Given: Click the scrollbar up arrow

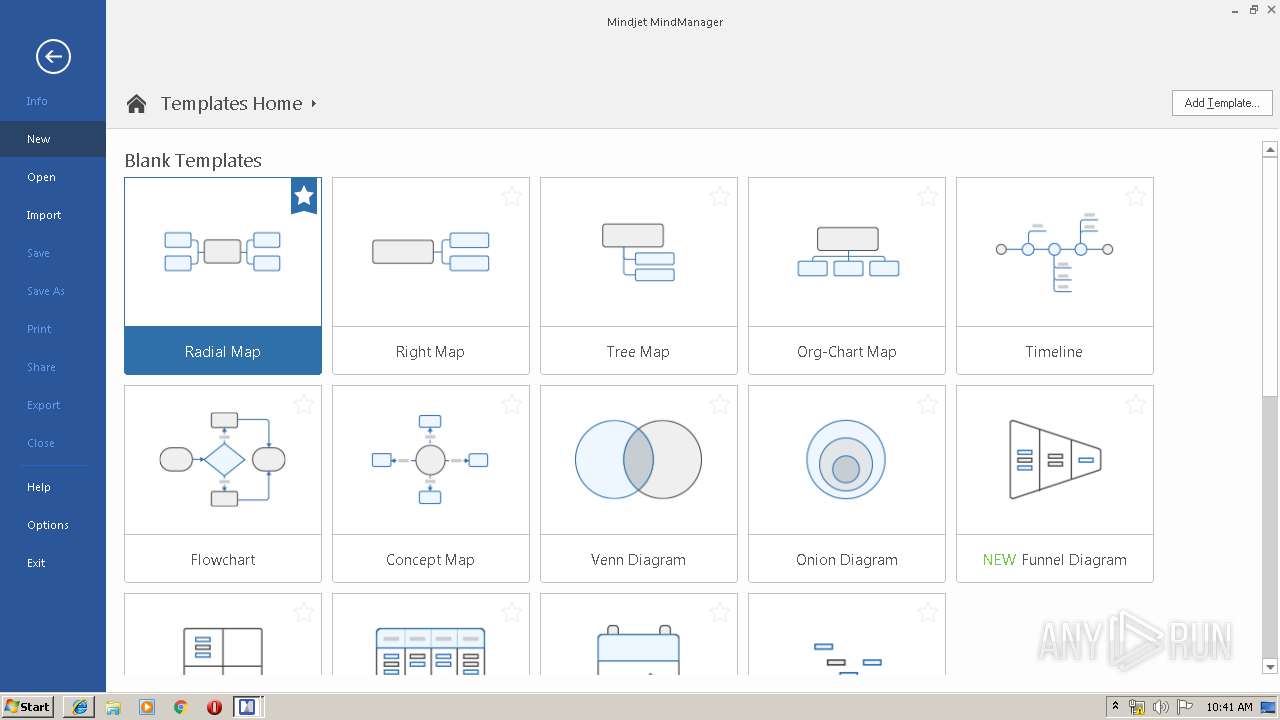Looking at the screenshot, I should pyautogui.click(x=1270, y=149).
